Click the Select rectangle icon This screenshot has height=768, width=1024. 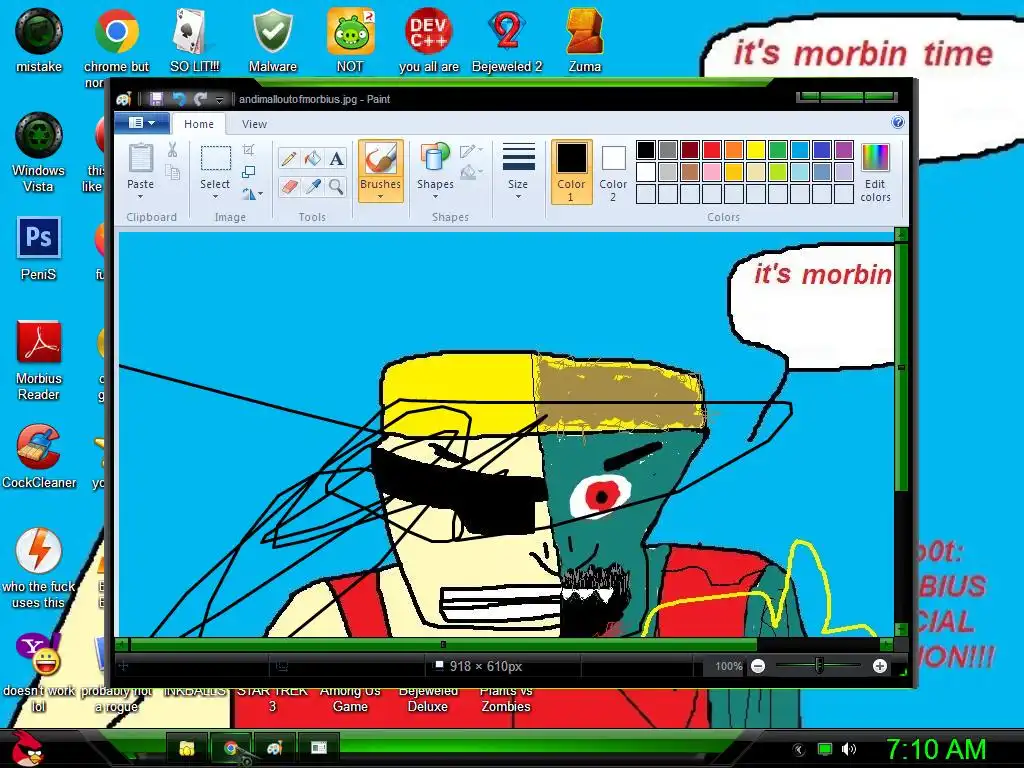215,159
